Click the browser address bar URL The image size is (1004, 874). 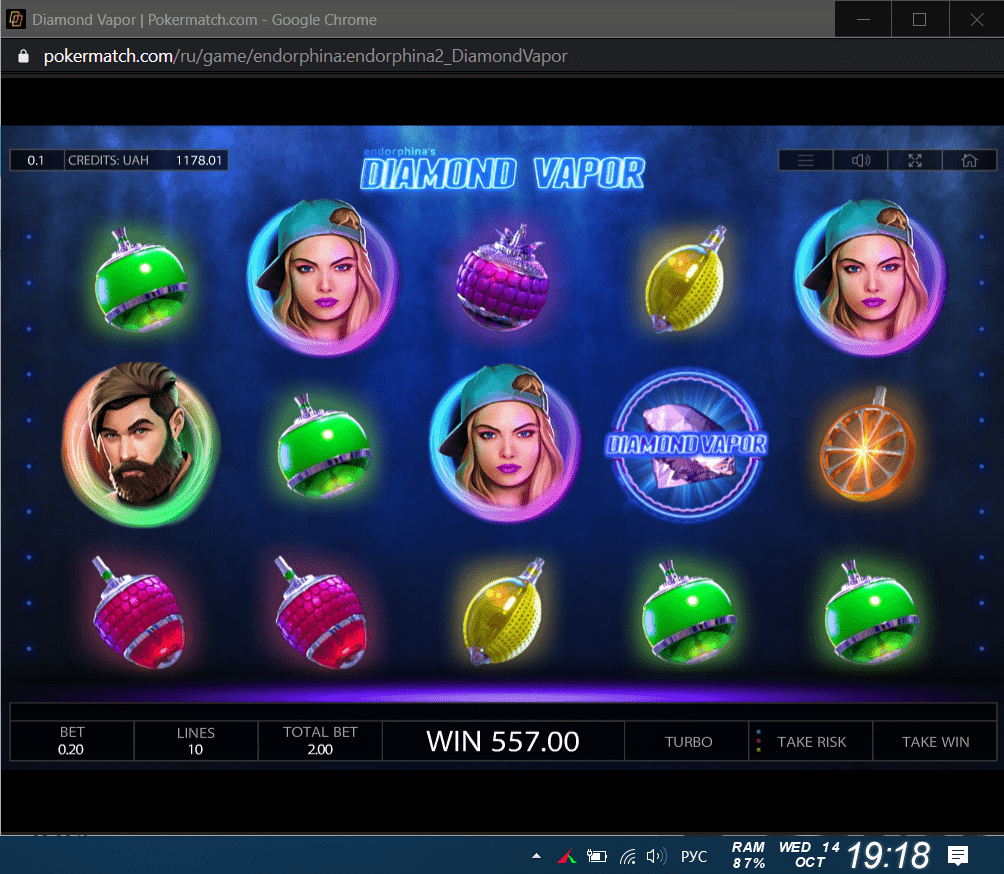point(305,56)
